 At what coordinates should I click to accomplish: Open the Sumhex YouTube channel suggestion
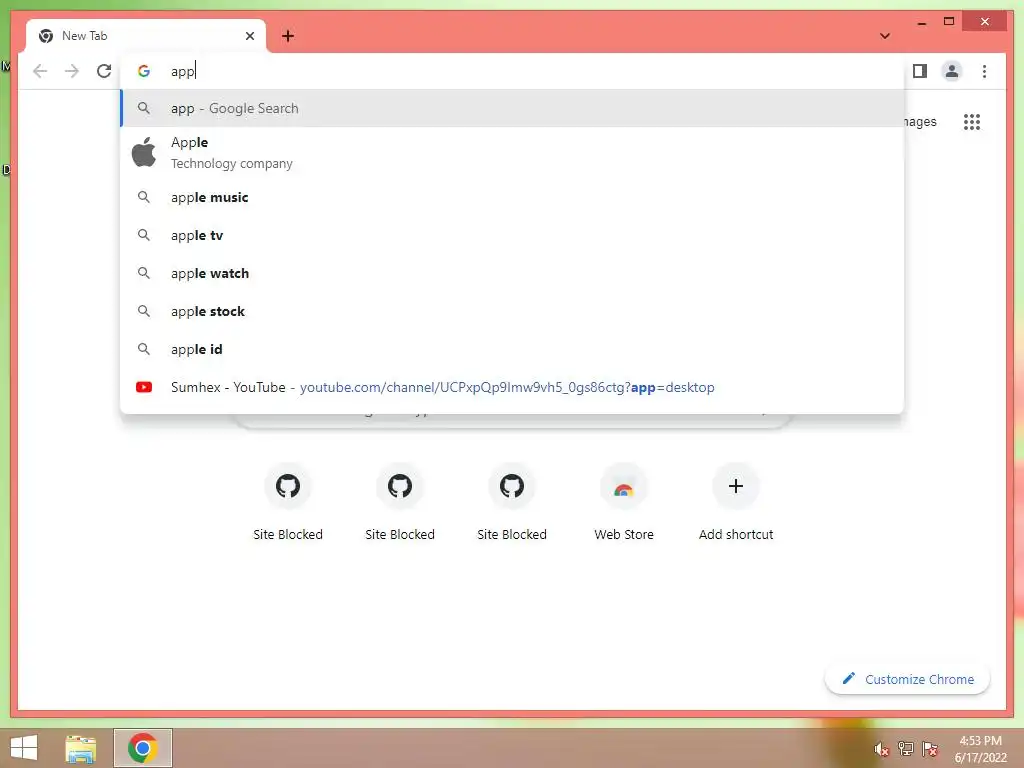click(513, 387)
